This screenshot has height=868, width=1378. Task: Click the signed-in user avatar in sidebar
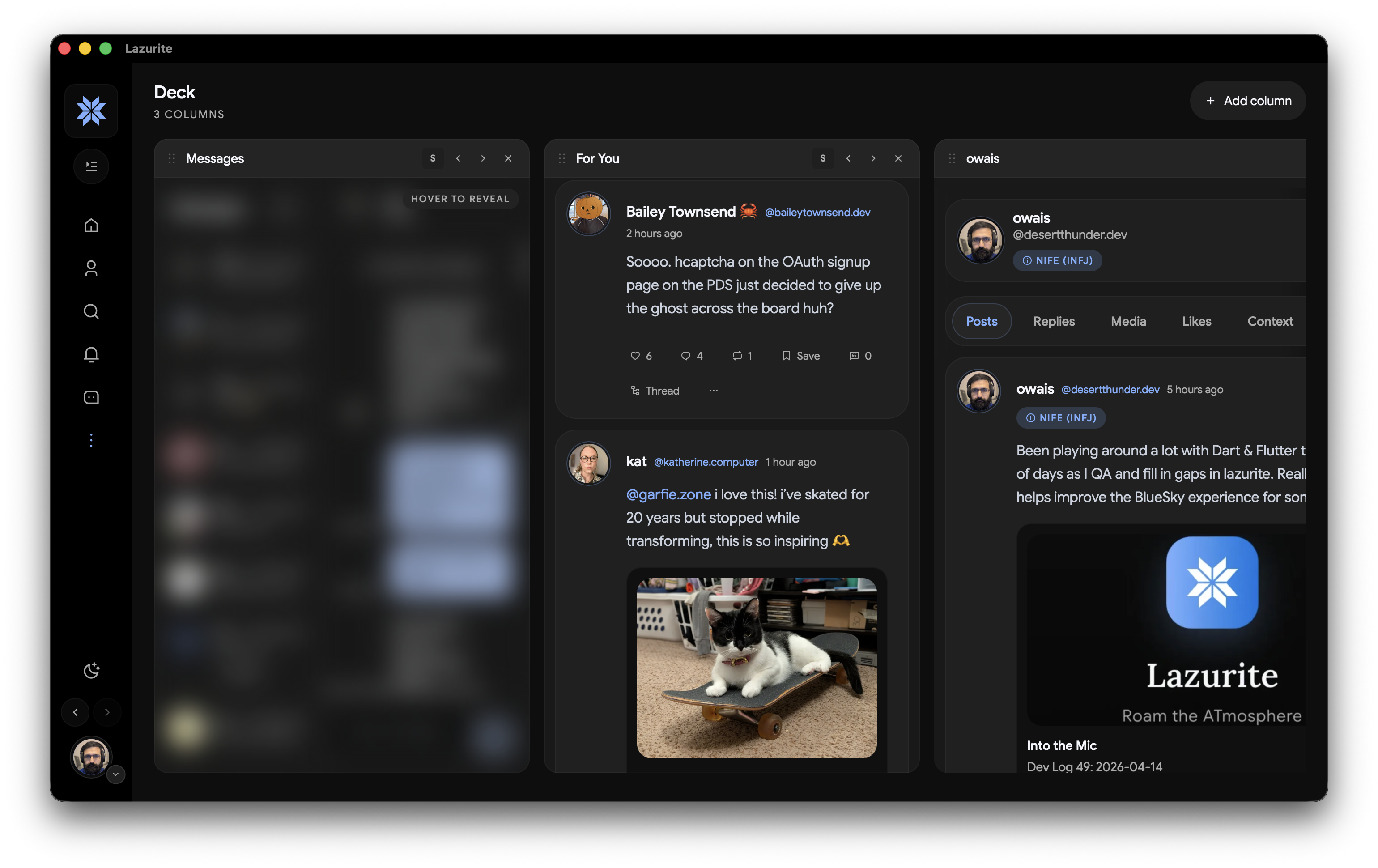(90, 757)
